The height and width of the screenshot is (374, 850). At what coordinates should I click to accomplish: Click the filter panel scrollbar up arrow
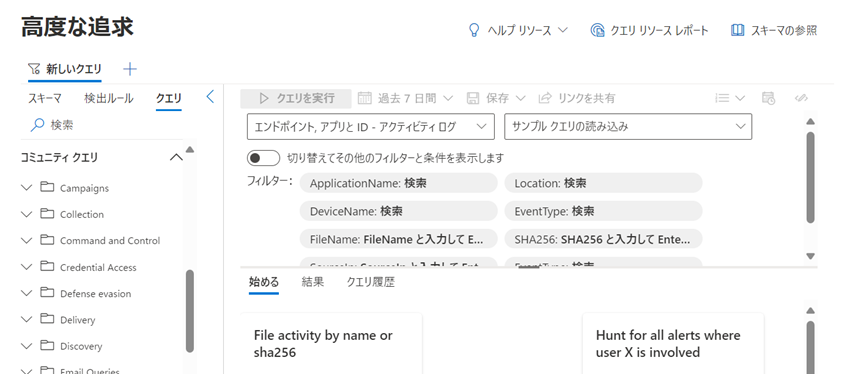810,121
